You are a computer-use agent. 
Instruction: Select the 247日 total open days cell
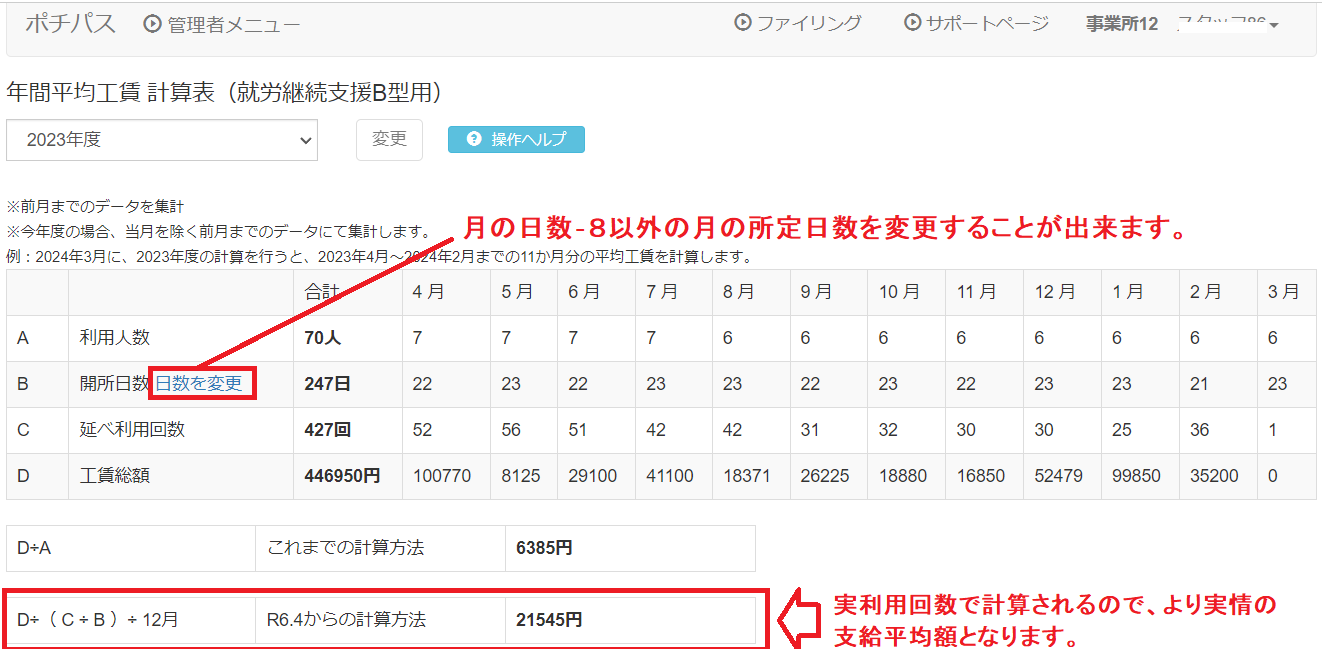(x=327, y=384)
